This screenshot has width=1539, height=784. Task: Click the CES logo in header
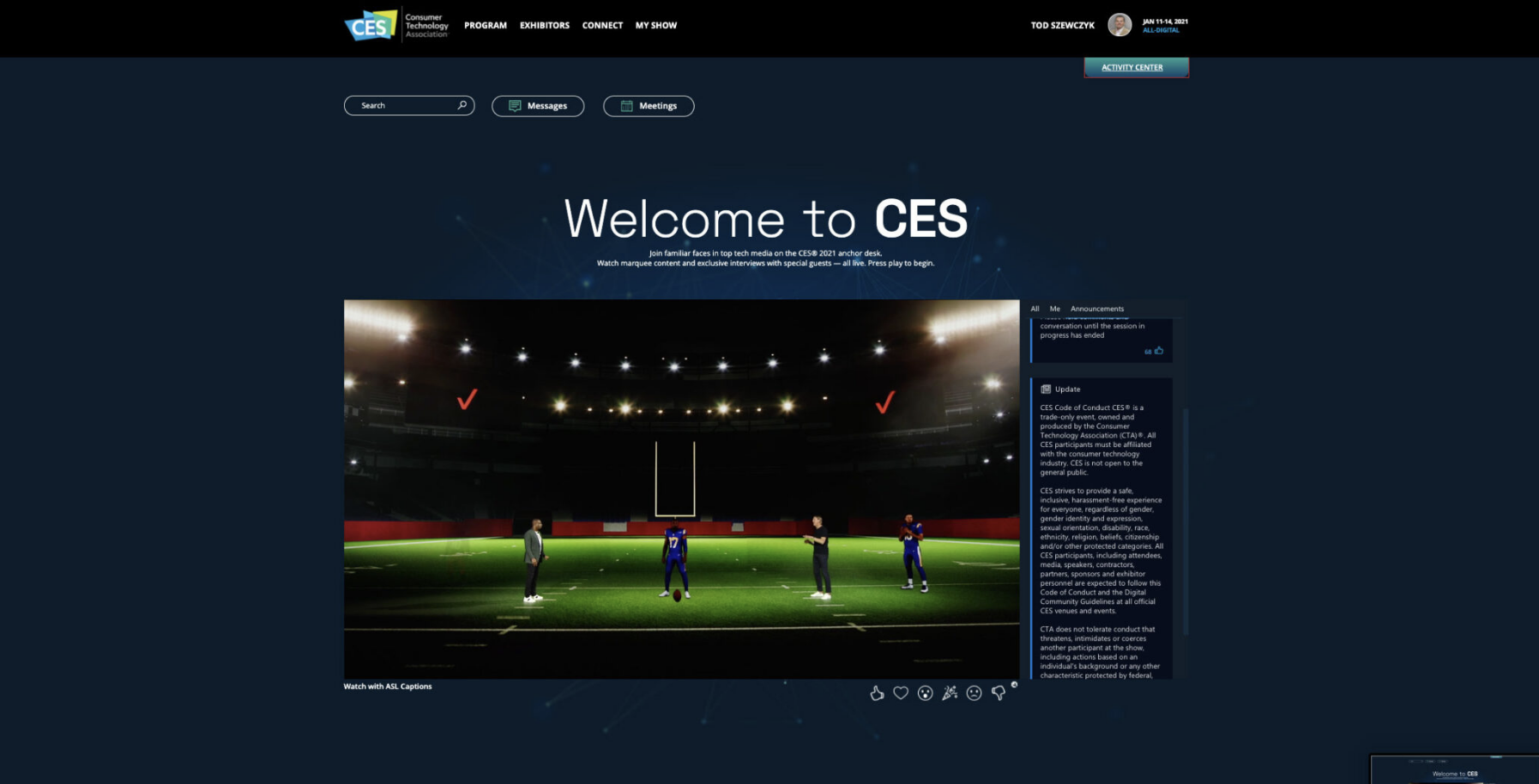coord(371,25)
